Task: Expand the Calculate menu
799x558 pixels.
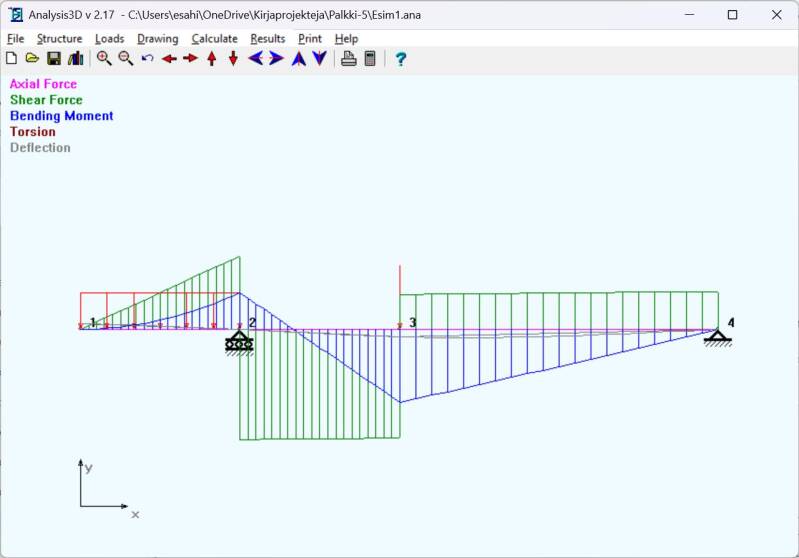Action: click(214, 38)
